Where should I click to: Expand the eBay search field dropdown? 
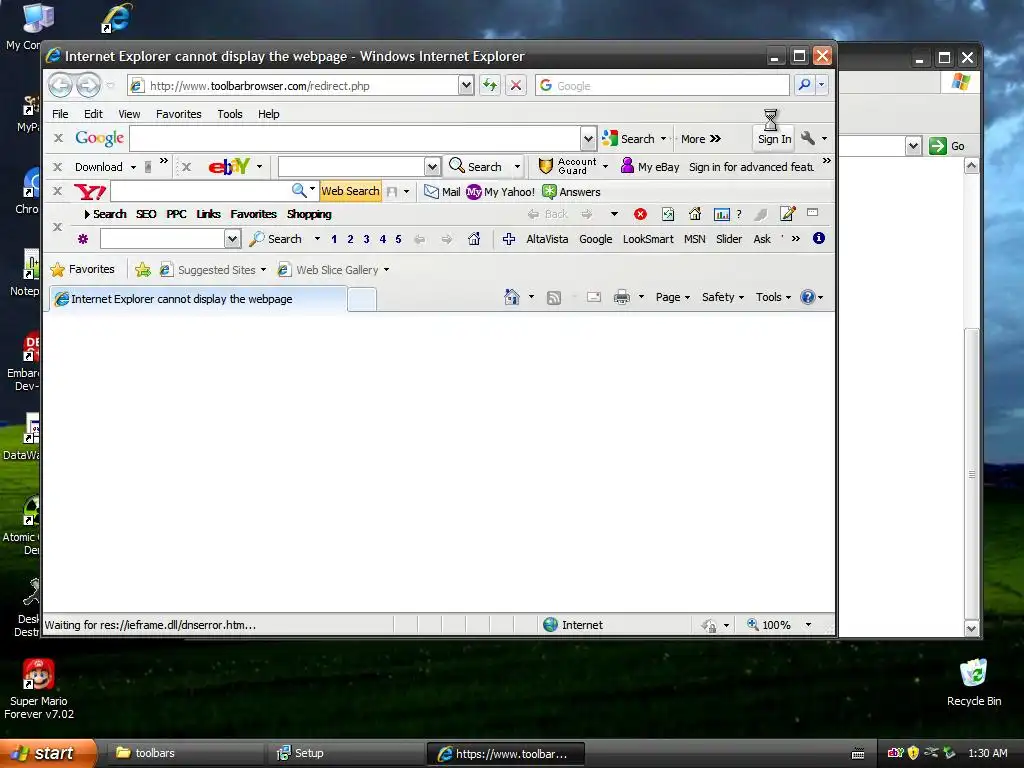coord(432,167)
